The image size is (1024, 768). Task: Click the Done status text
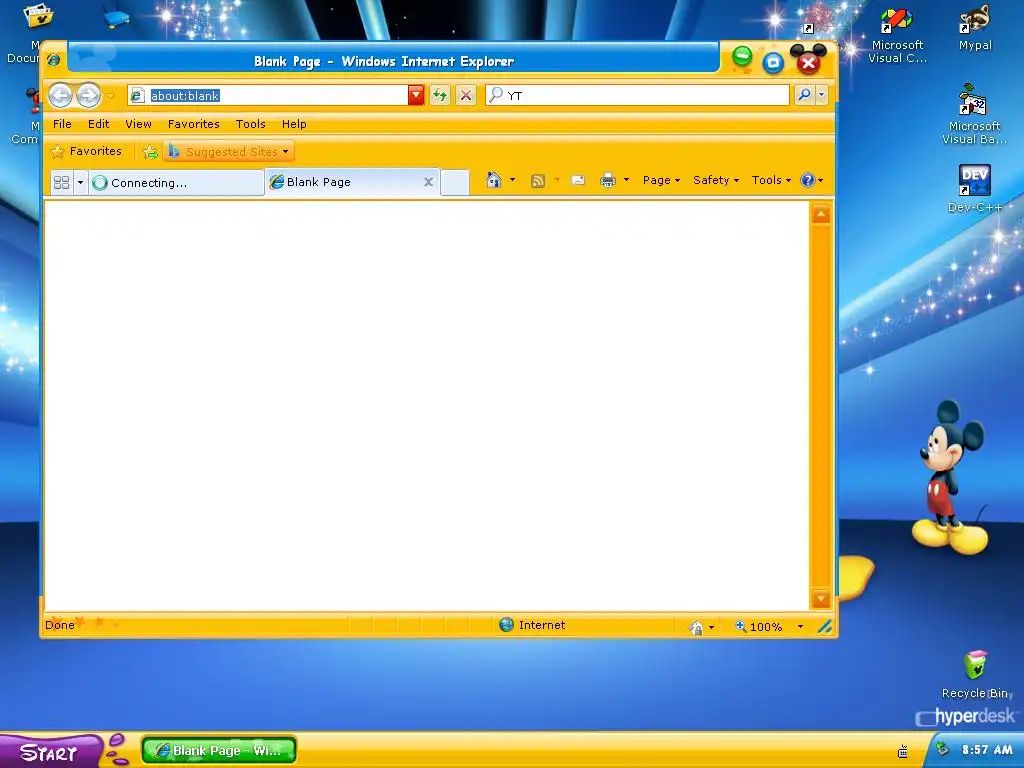[59, 625]
